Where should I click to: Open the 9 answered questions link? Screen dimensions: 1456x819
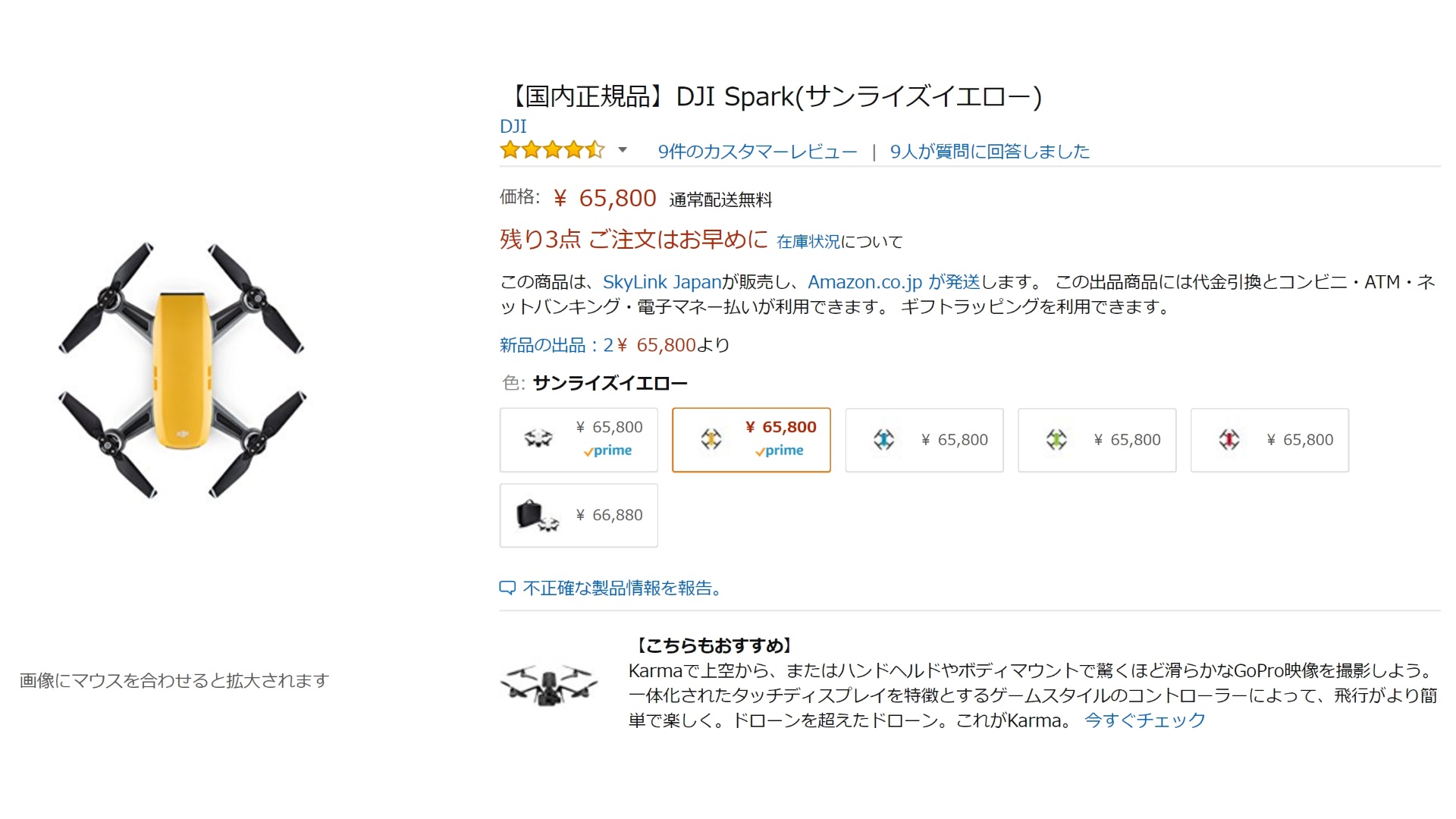[989, 152]
